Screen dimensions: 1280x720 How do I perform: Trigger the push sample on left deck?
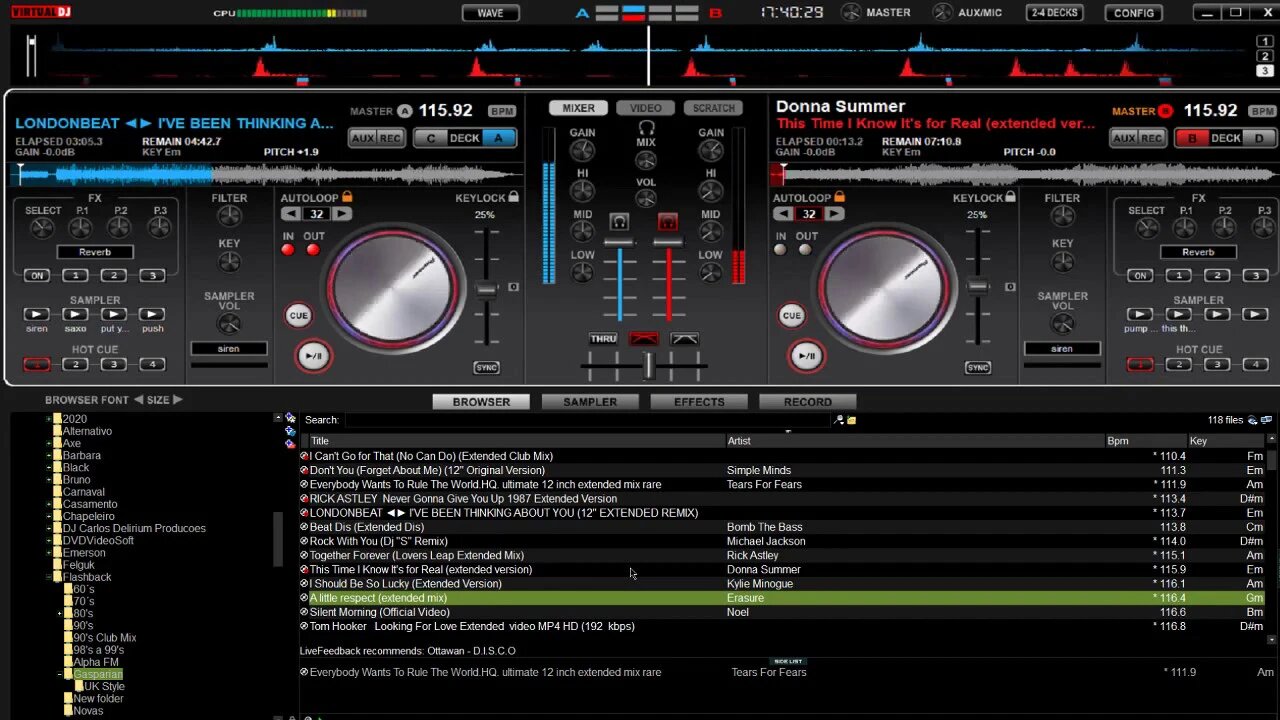click(152, 314)
